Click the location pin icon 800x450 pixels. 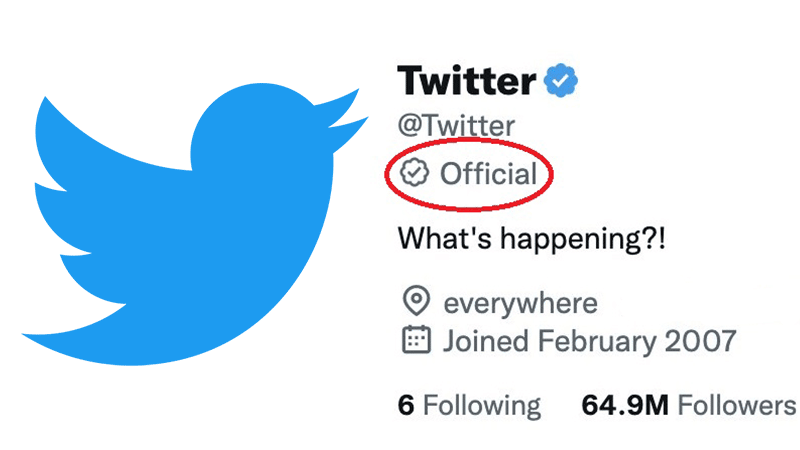tap(415, 301)
